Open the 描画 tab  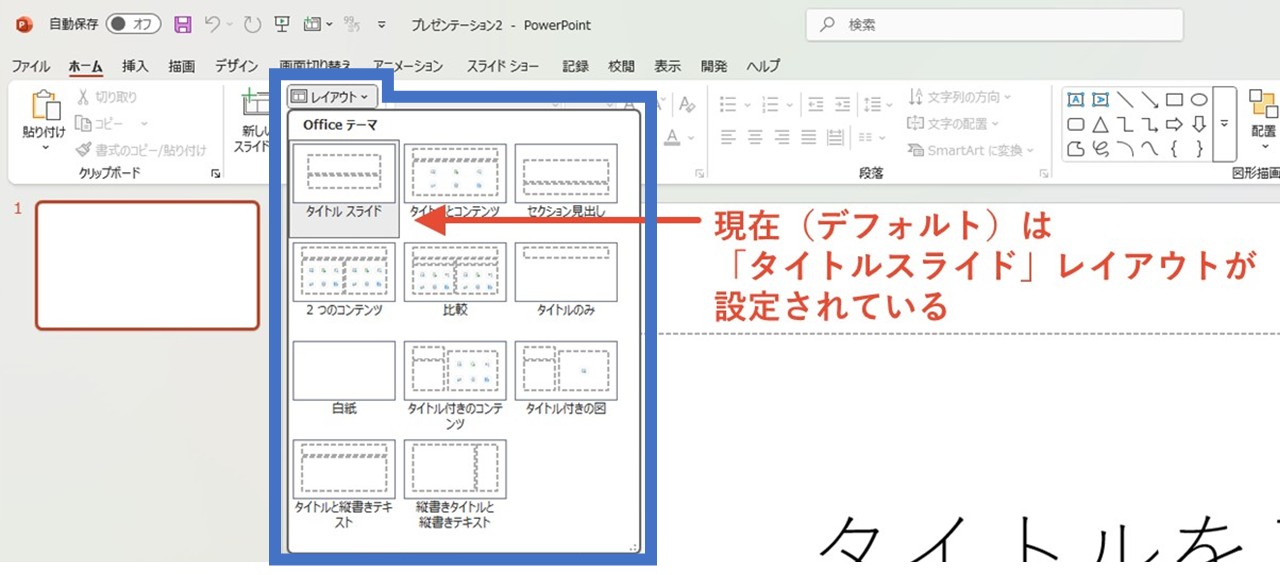(x=182, y=66)
